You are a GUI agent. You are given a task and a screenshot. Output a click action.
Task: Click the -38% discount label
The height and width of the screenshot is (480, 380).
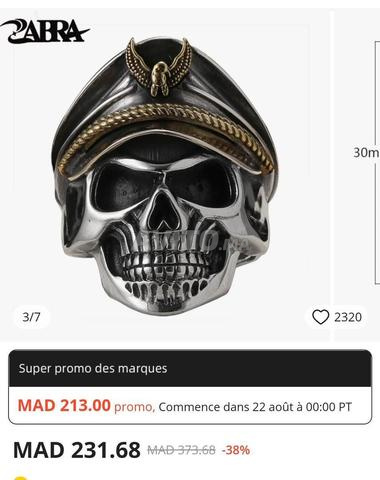(x=236, y=450)
